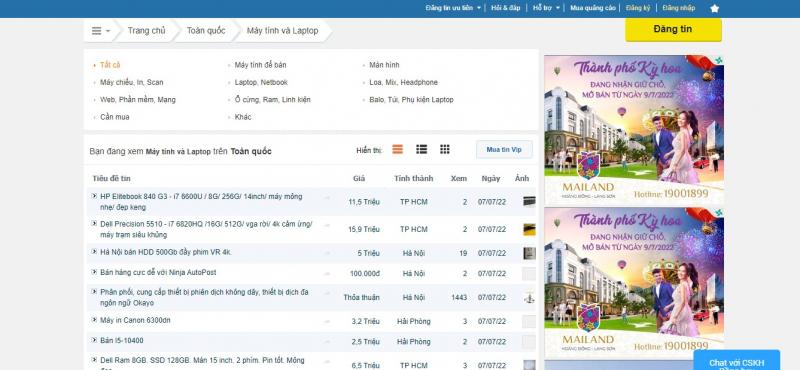The image size is (800, 370).
Task: Click arrow icon beside HP Elitebook listing
Action: pyautogui.click(x=94, y=196)
